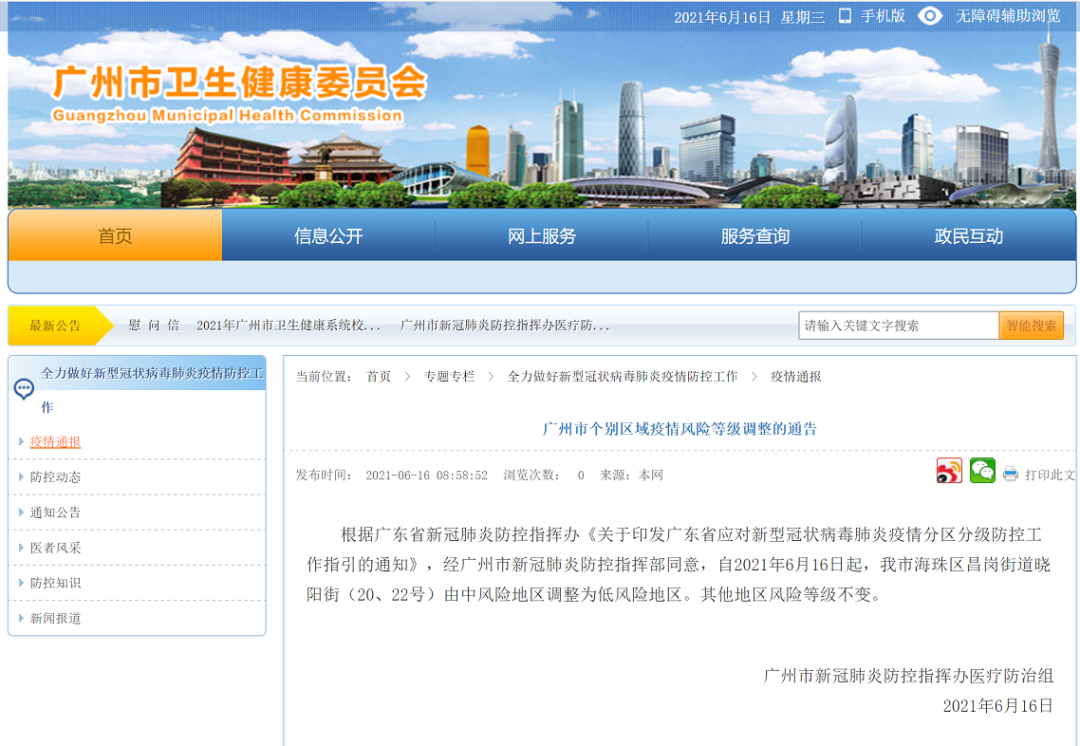
Task: Expand the 通知公告 section arrow
Action: (22, 513)
